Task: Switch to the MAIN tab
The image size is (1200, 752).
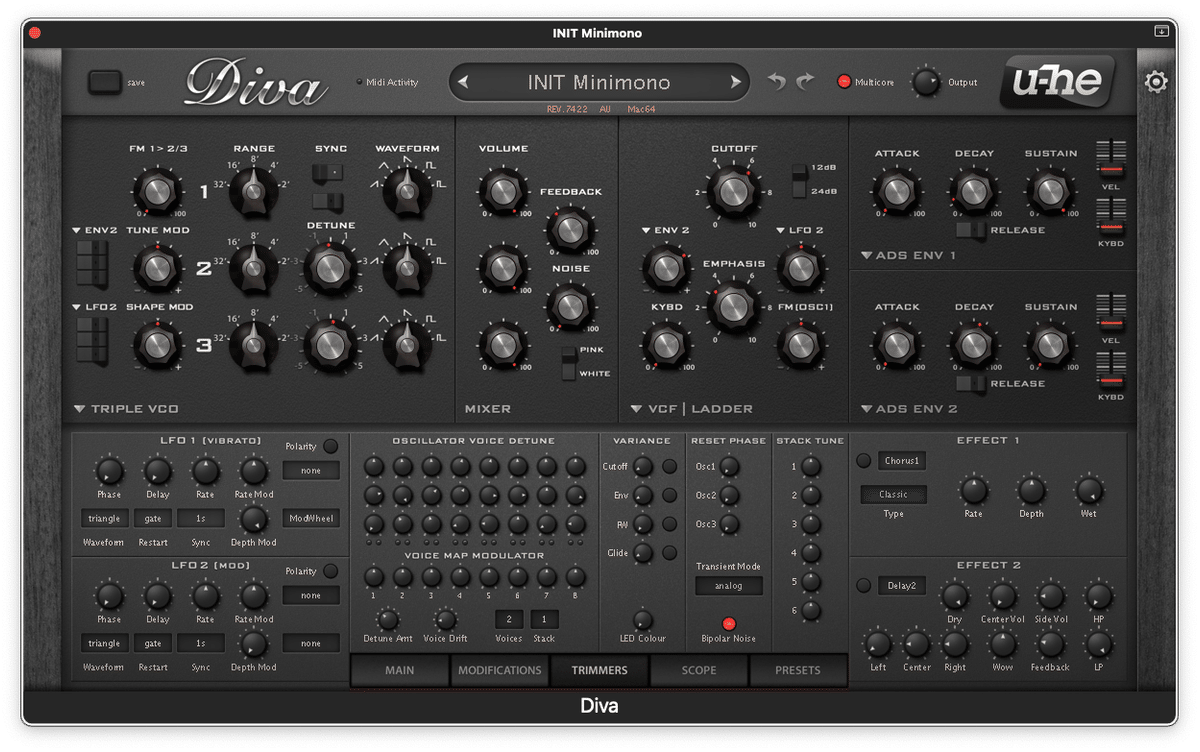Action: point(399,670)
